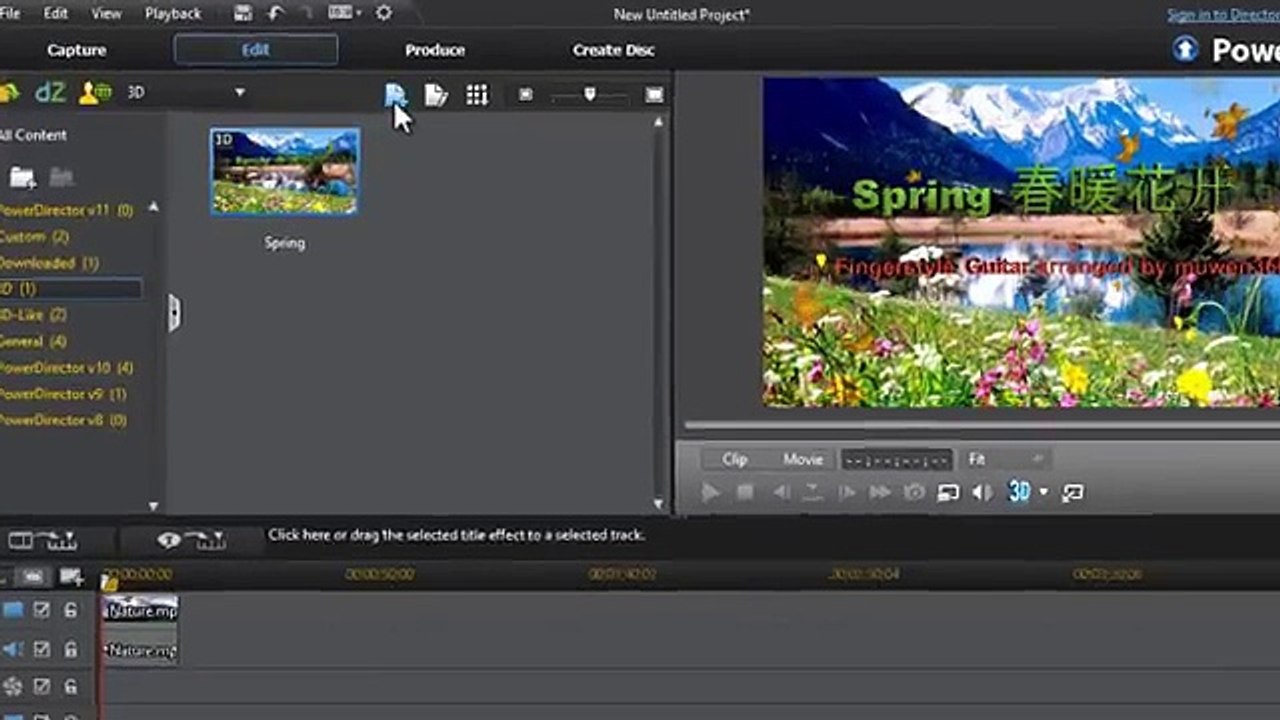Click the add tracks icon in timeline
The height and width of the screenshot is (720, 1280).
click(71, 577)
